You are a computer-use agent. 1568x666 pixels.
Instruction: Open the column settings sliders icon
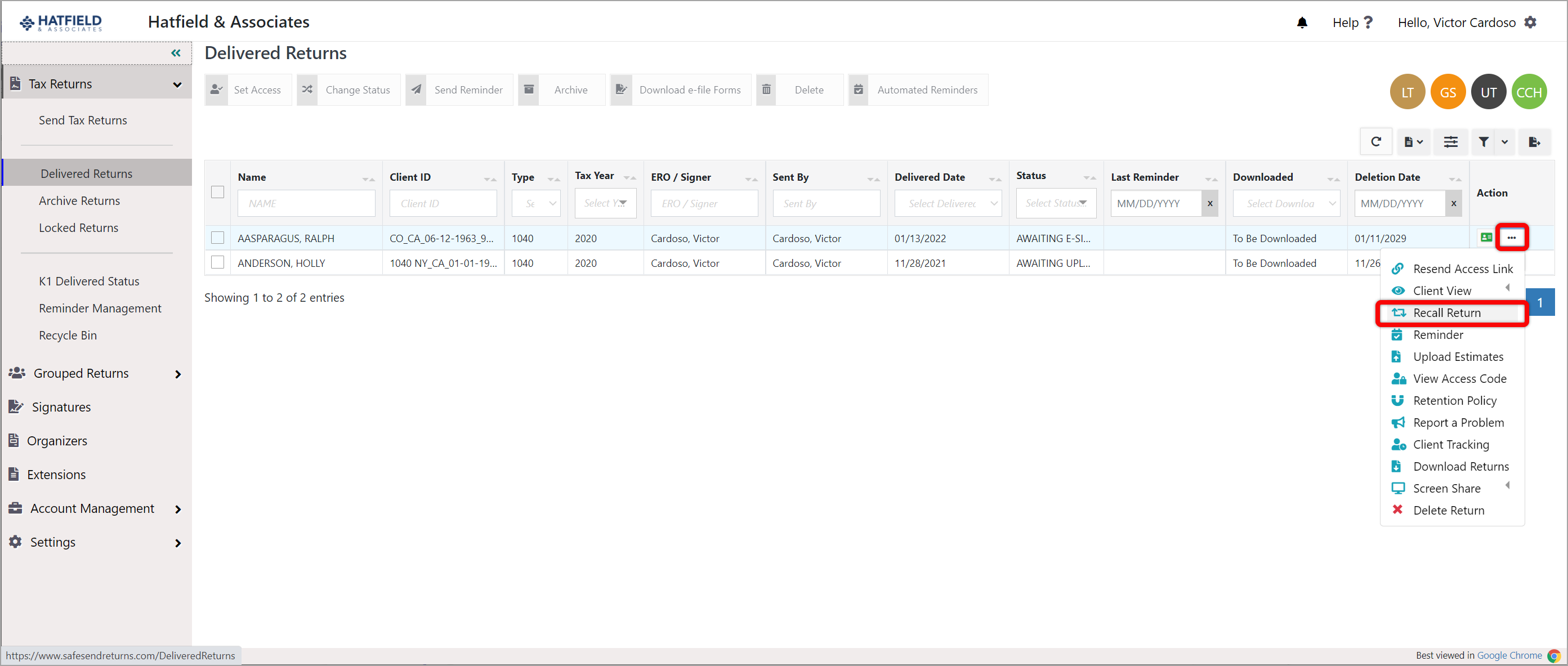pos(1451,142)
